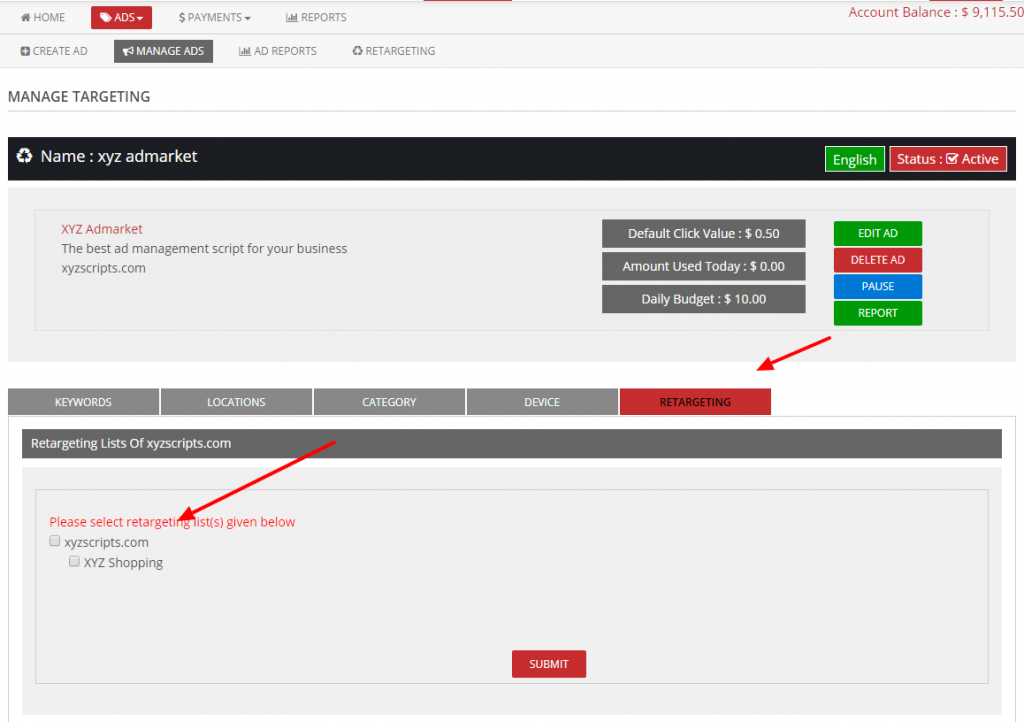Expand the PAYMENTS dropdown
The height and width of the screenshot is (722, 1024).
point(213,17)
